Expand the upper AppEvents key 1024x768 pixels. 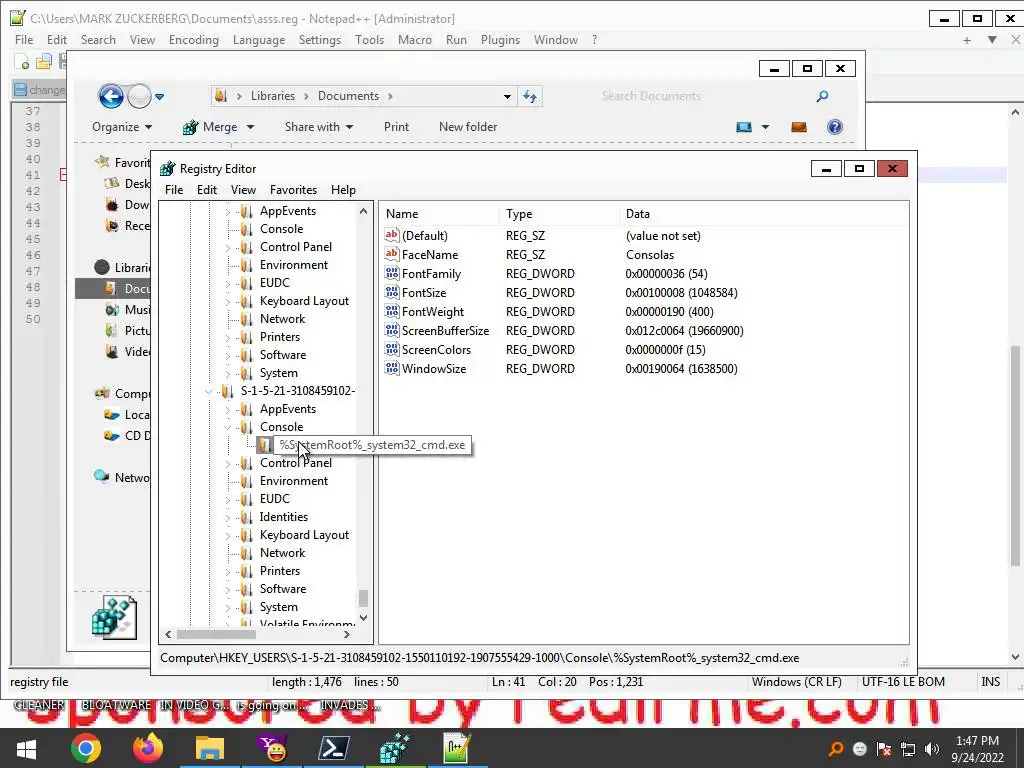(227, 212)
